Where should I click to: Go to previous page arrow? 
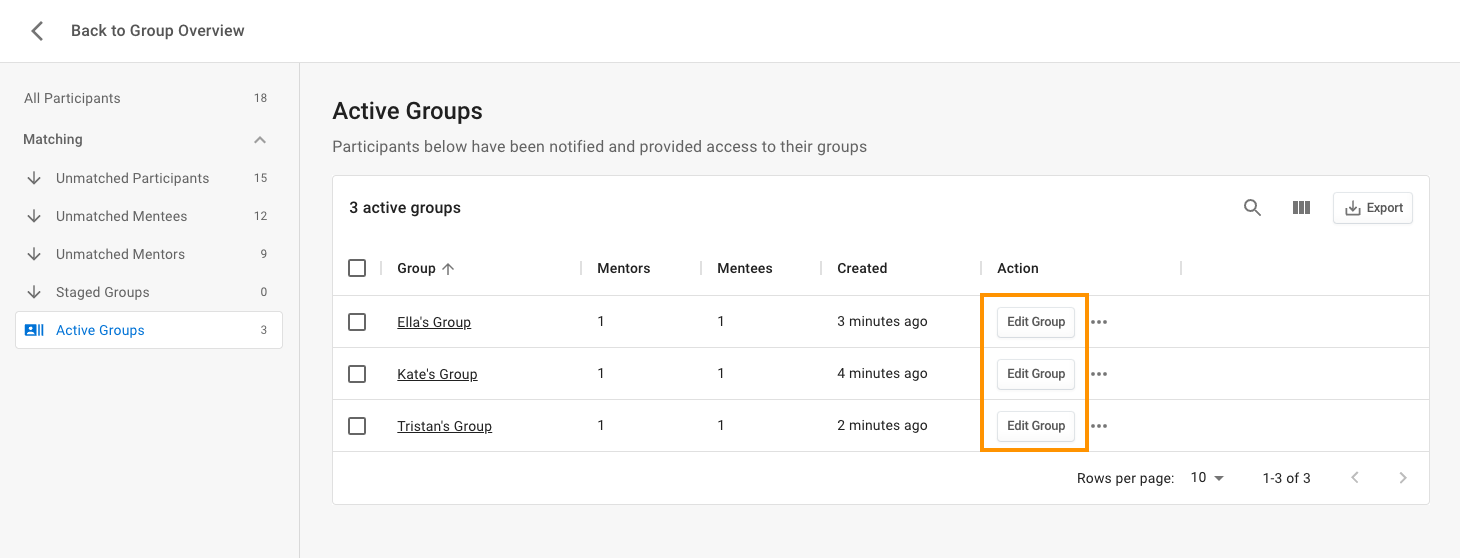pyautogui.click(x=1355, y=478)
